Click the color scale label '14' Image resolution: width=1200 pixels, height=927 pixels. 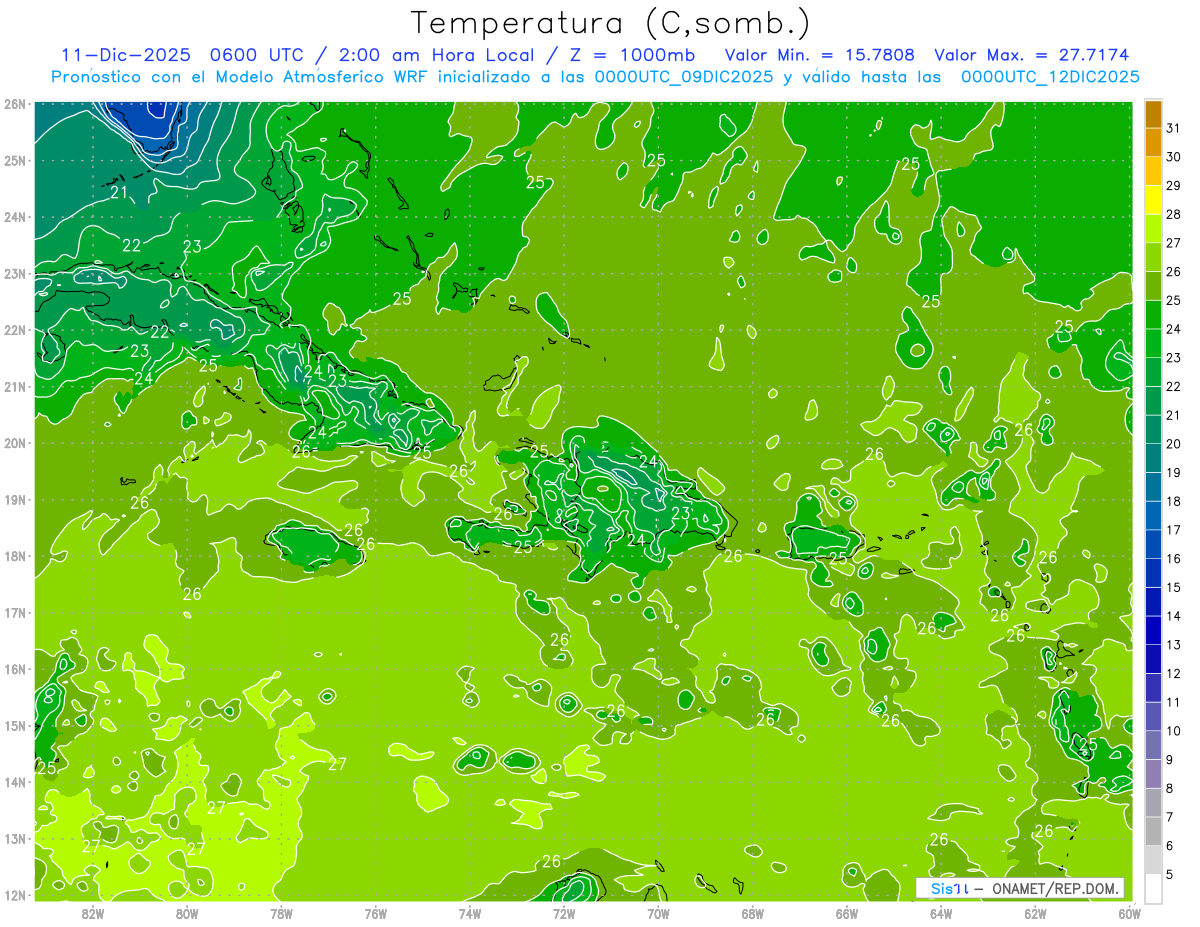[x=1174, y=616]
